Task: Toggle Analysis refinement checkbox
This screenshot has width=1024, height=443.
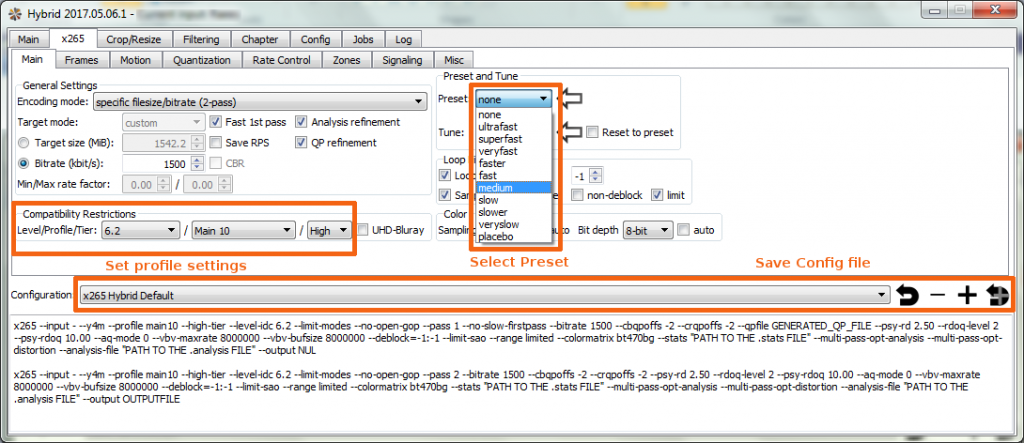Action: click(x=301, y=122)
